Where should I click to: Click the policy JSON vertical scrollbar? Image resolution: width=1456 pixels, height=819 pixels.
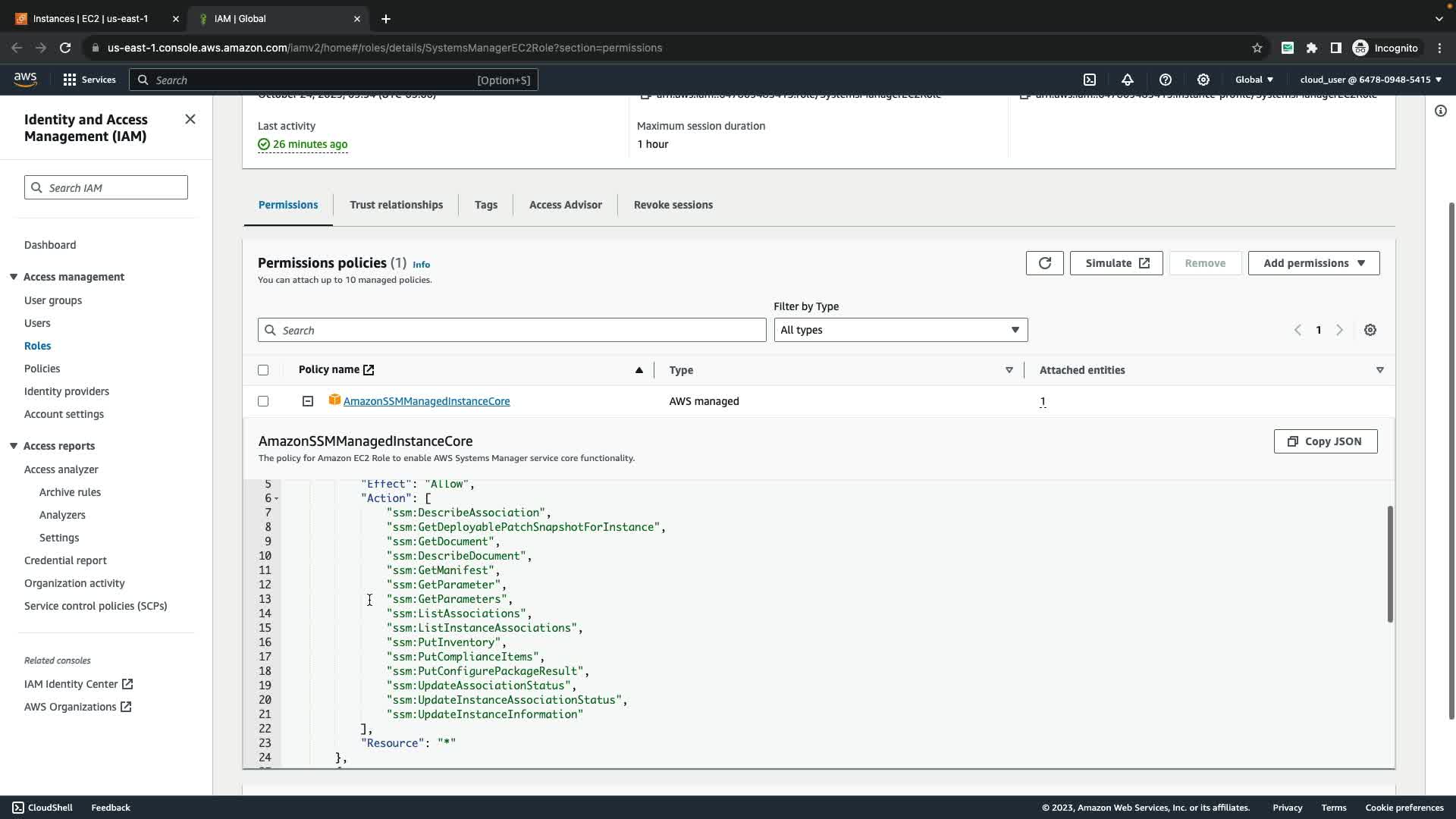pyautogui.click(x=1390, y=564)
